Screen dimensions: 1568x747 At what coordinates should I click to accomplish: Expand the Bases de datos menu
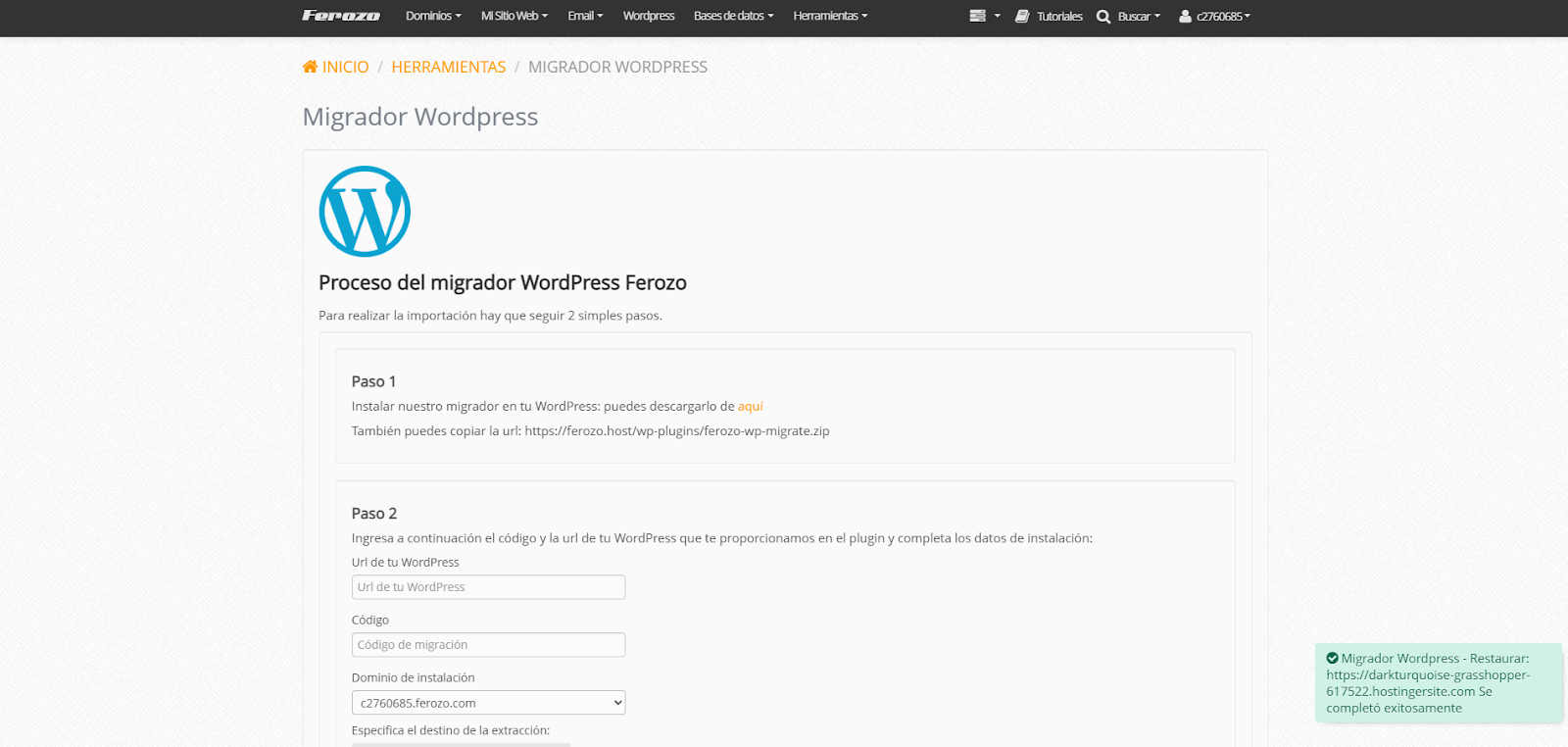pos(733,16)
